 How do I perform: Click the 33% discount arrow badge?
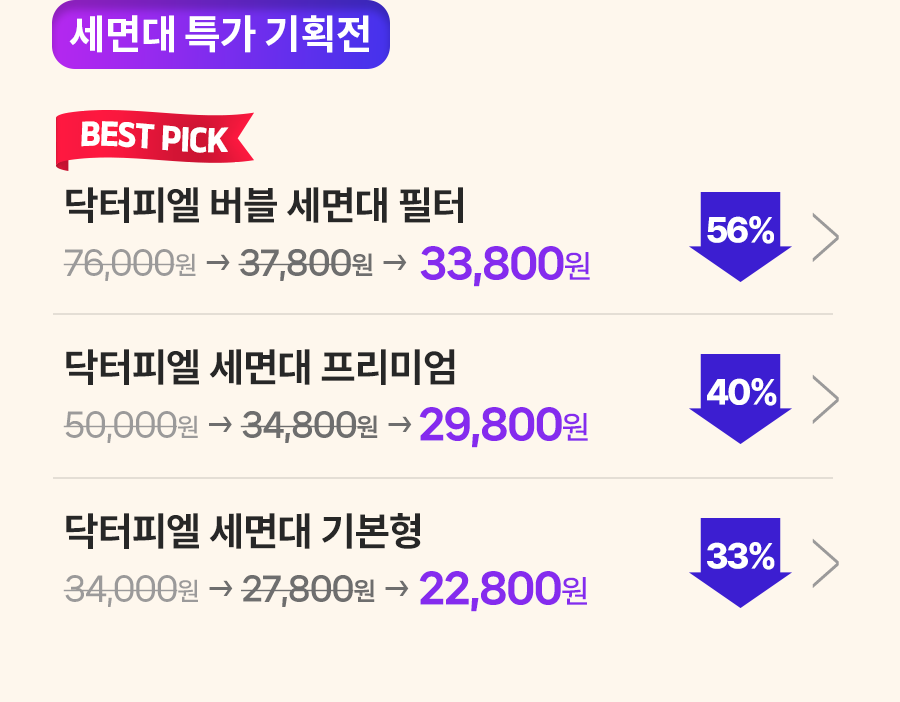coord(740,563)
